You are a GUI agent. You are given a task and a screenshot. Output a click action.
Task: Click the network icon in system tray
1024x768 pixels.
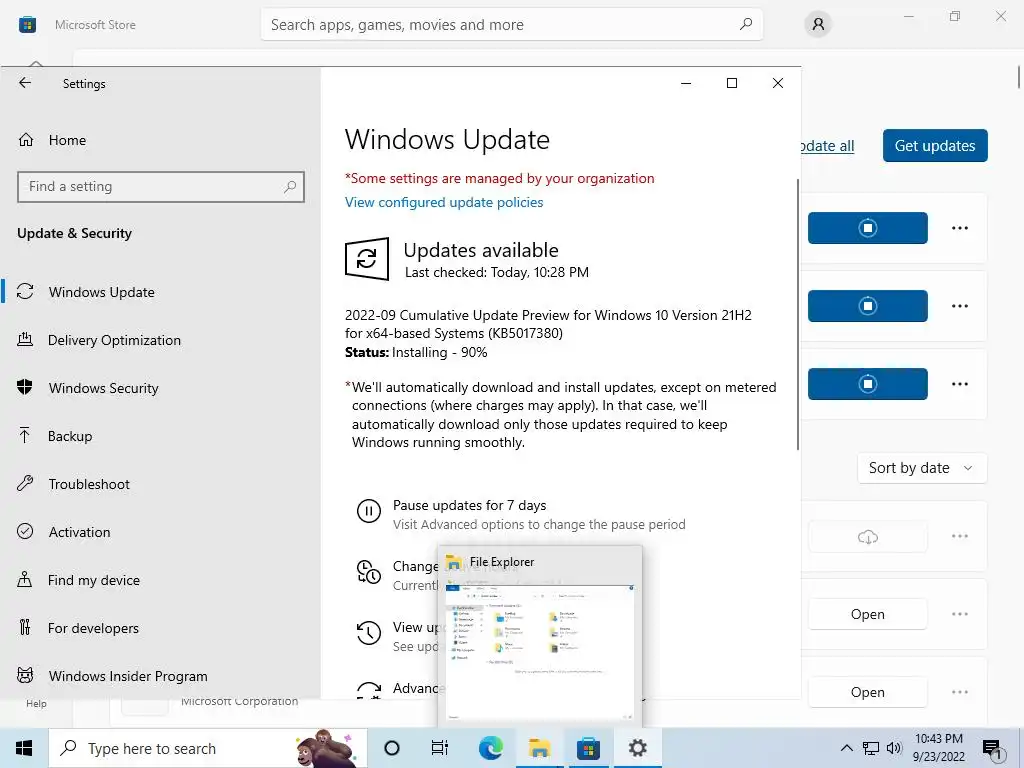click(871, 748)
